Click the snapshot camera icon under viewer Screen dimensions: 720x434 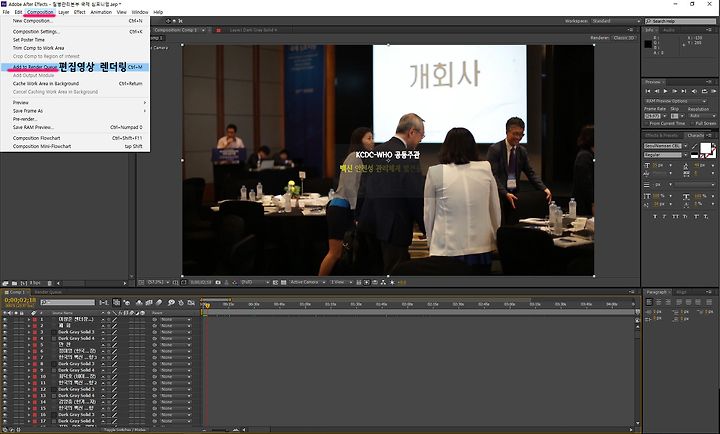[218, 282]
